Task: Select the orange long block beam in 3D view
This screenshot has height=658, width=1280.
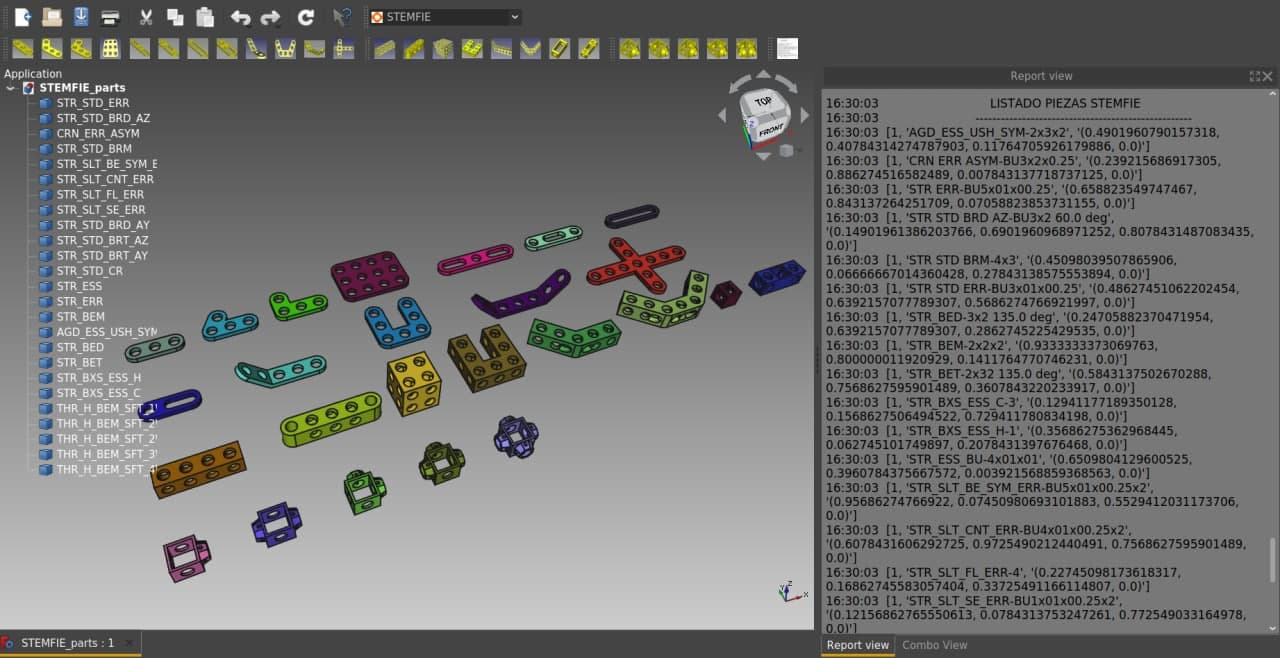Action: pyautogui.click(x=198, y=469)
